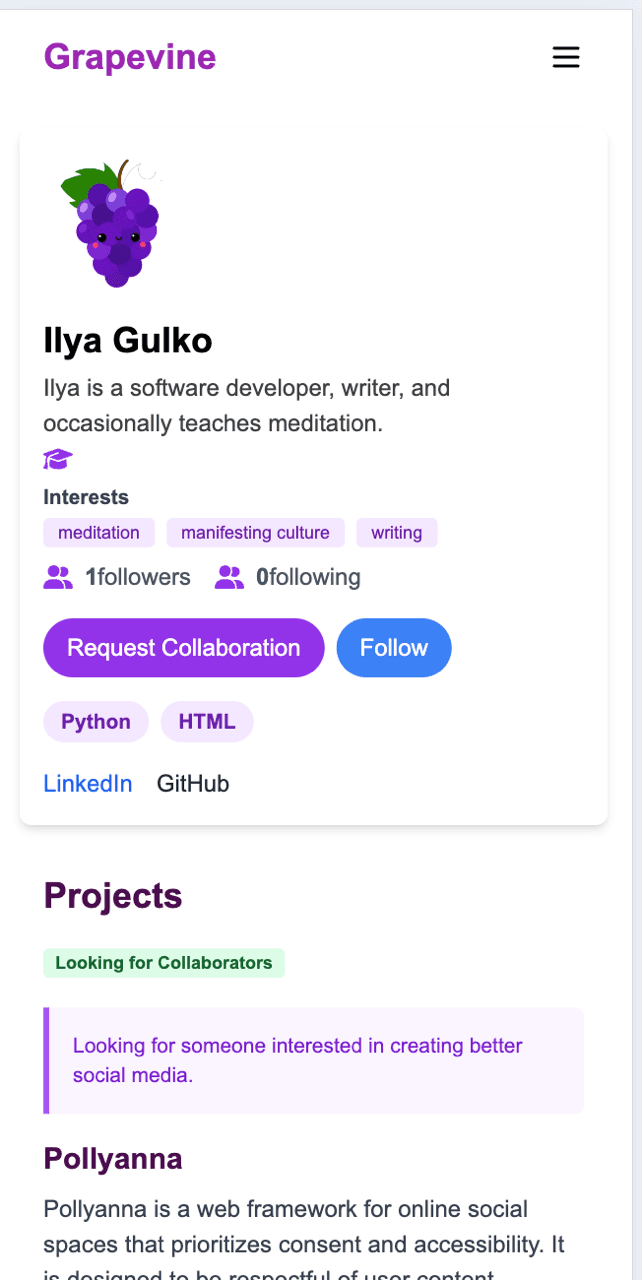Open the GitHub profile link

(193, 784)
